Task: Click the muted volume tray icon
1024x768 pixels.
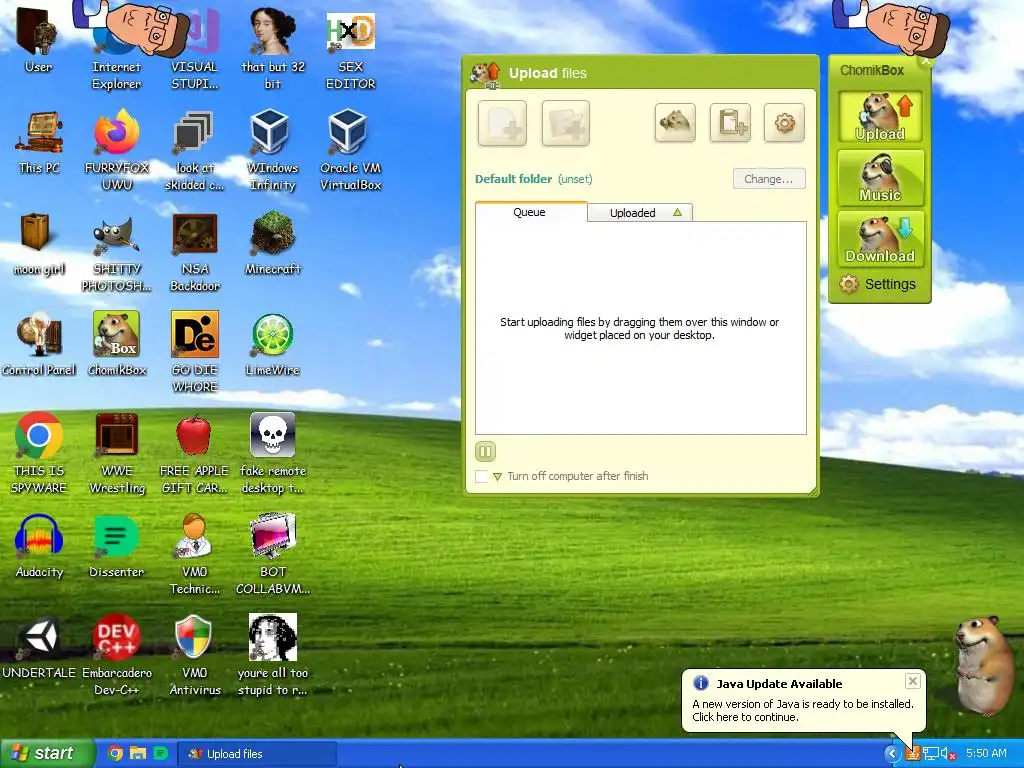Action: click(948, 754)
